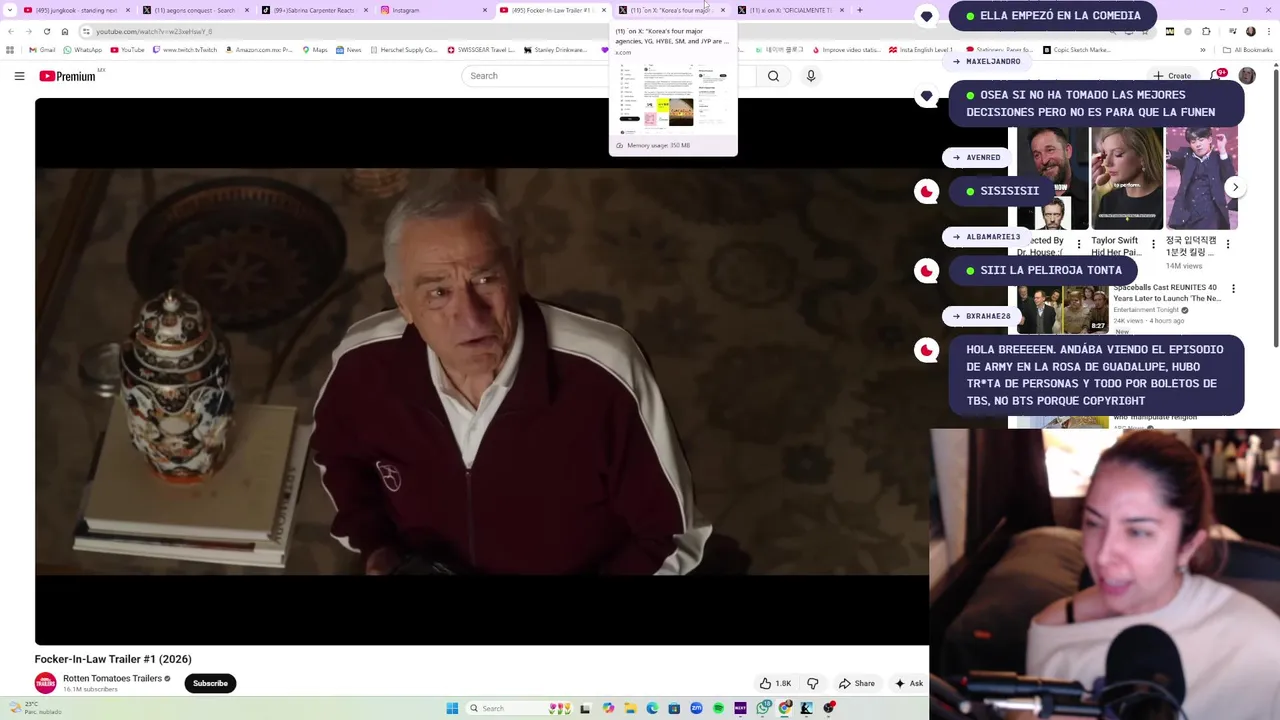Open the Twitch bookmark

(185, 50)
